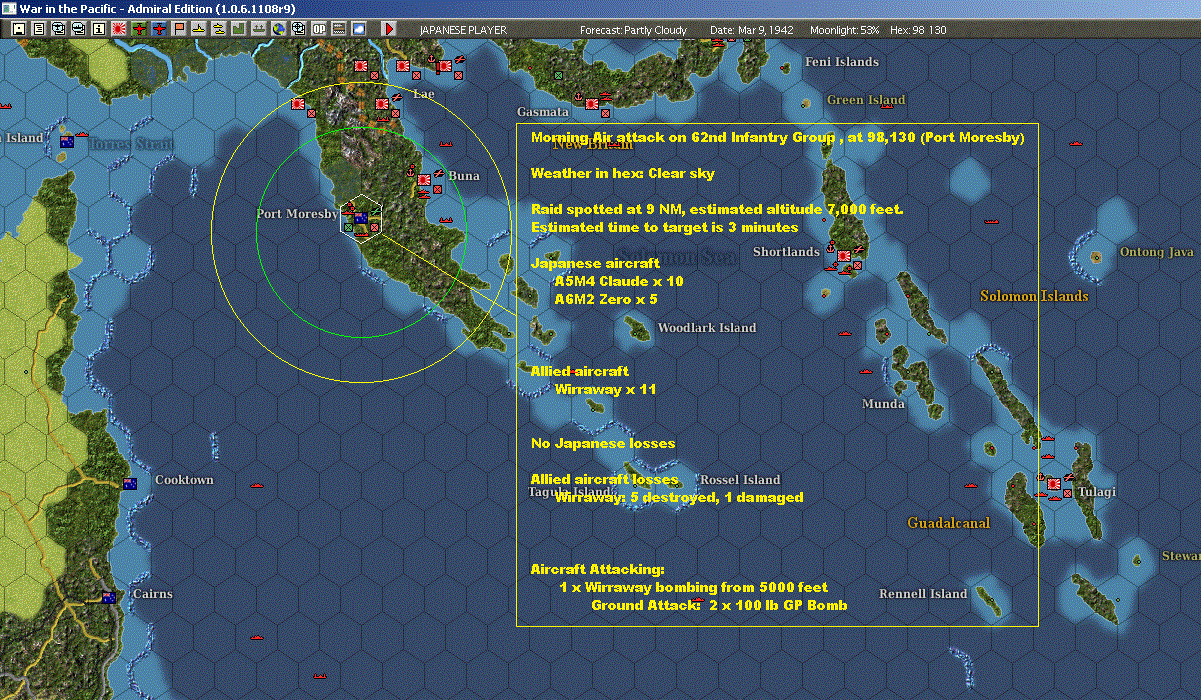Click the Solomon Islands label

pos(1034,296)
